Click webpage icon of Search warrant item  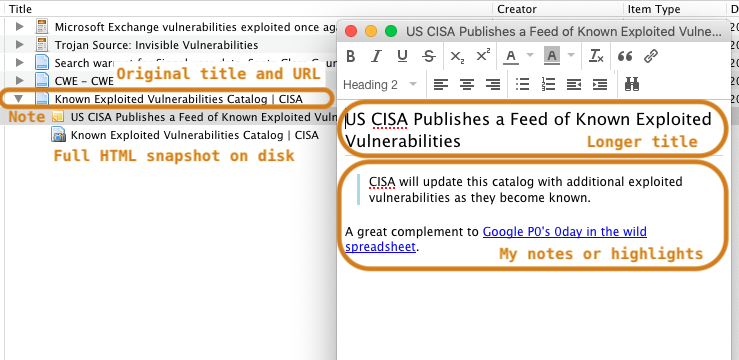click(x=42, y=63)
